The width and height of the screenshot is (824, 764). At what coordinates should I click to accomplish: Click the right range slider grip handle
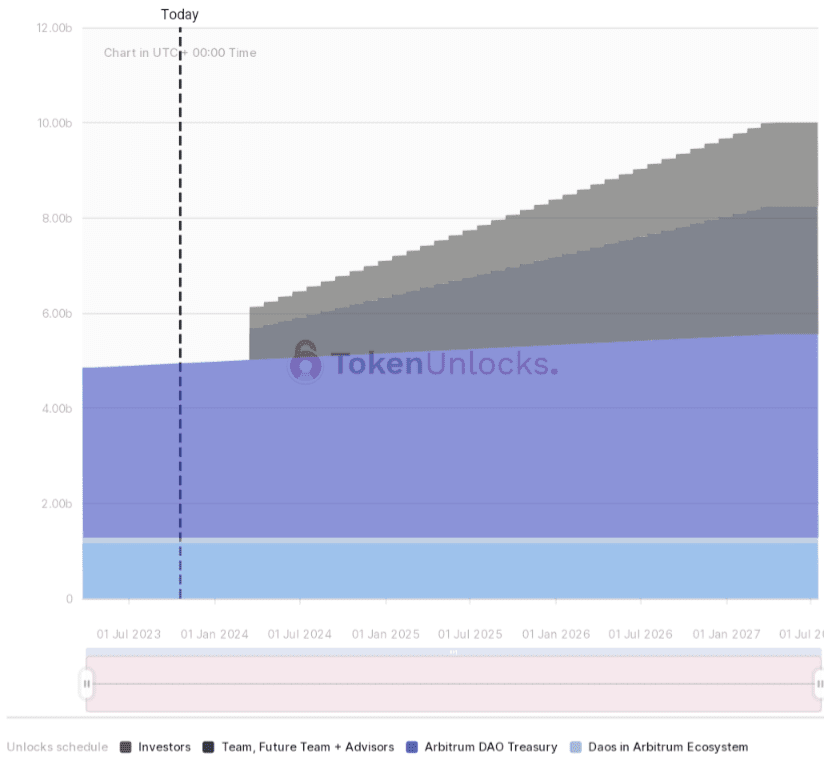pyautogui.click(x=817, y=683)
